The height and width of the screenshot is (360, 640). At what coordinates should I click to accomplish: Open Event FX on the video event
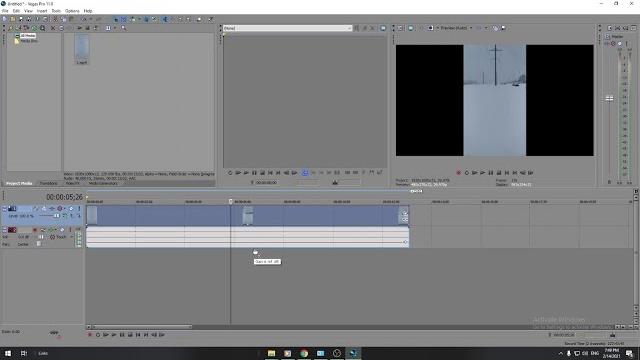point(404,220)
